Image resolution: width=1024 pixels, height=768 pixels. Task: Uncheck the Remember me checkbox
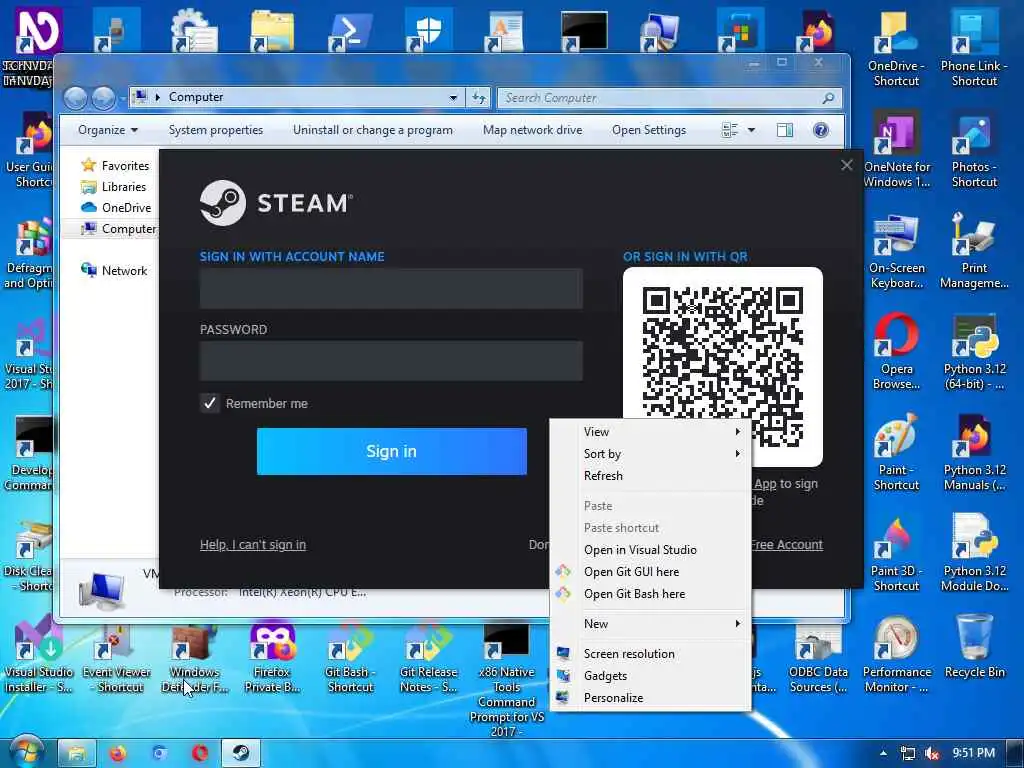tap(210, 403)
